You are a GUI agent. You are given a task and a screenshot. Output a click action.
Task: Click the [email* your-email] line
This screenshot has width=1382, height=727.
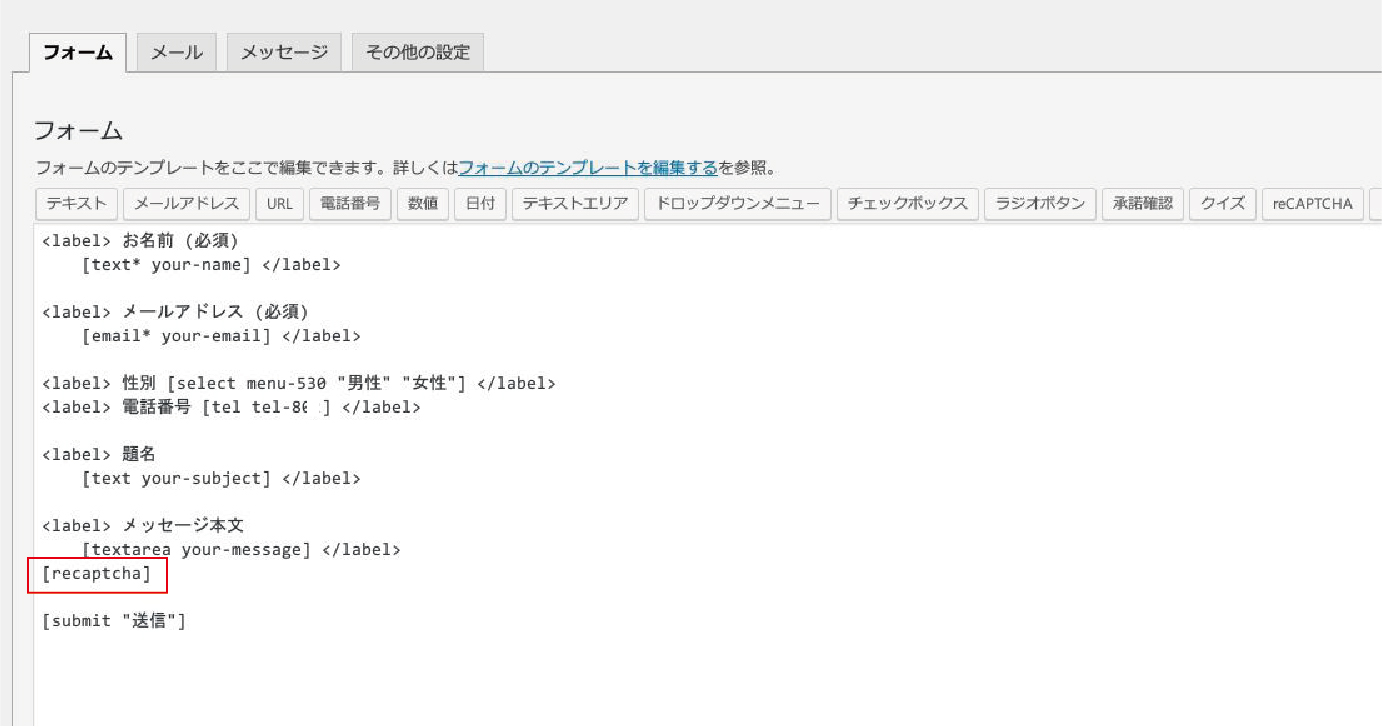221,336
